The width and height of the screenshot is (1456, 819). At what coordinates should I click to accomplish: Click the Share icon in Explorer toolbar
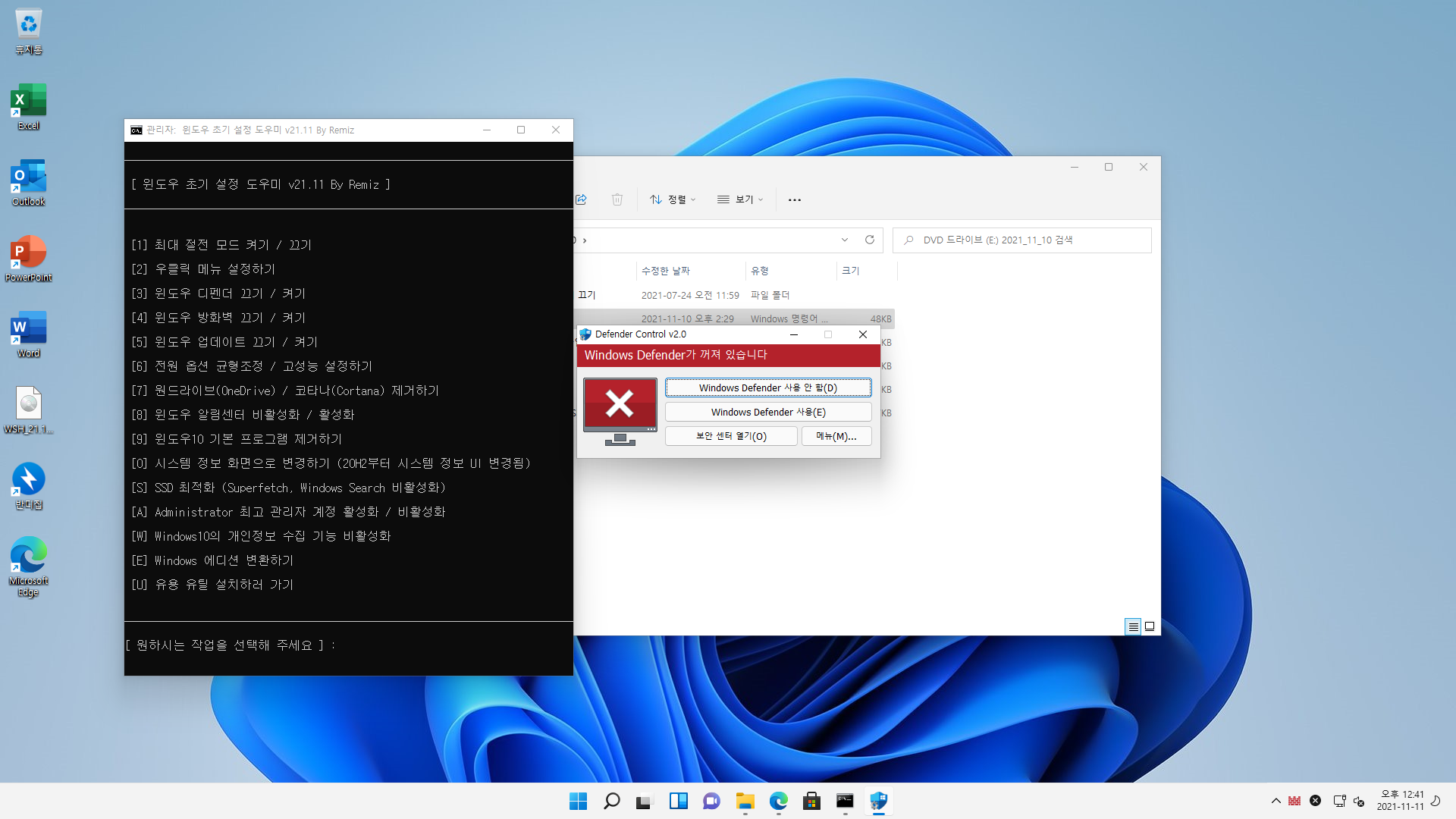582,199
